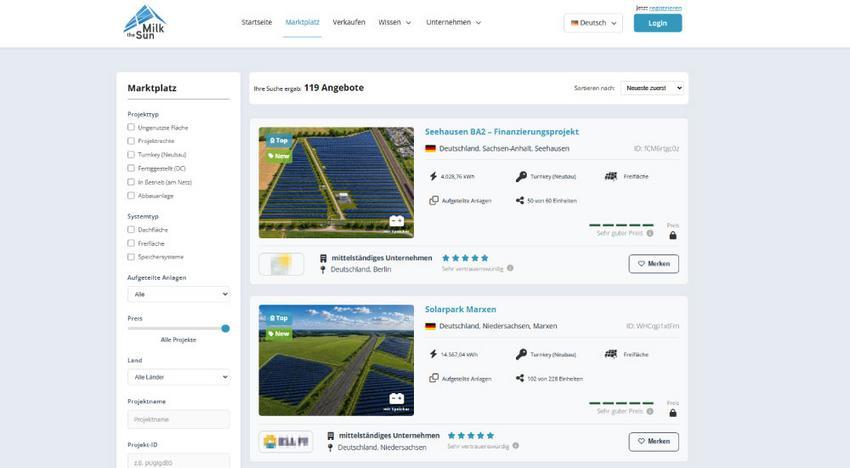
Task: Check the Turnkey (Neubau) project type
Action: pyautogui.click(x=131, y=155)
